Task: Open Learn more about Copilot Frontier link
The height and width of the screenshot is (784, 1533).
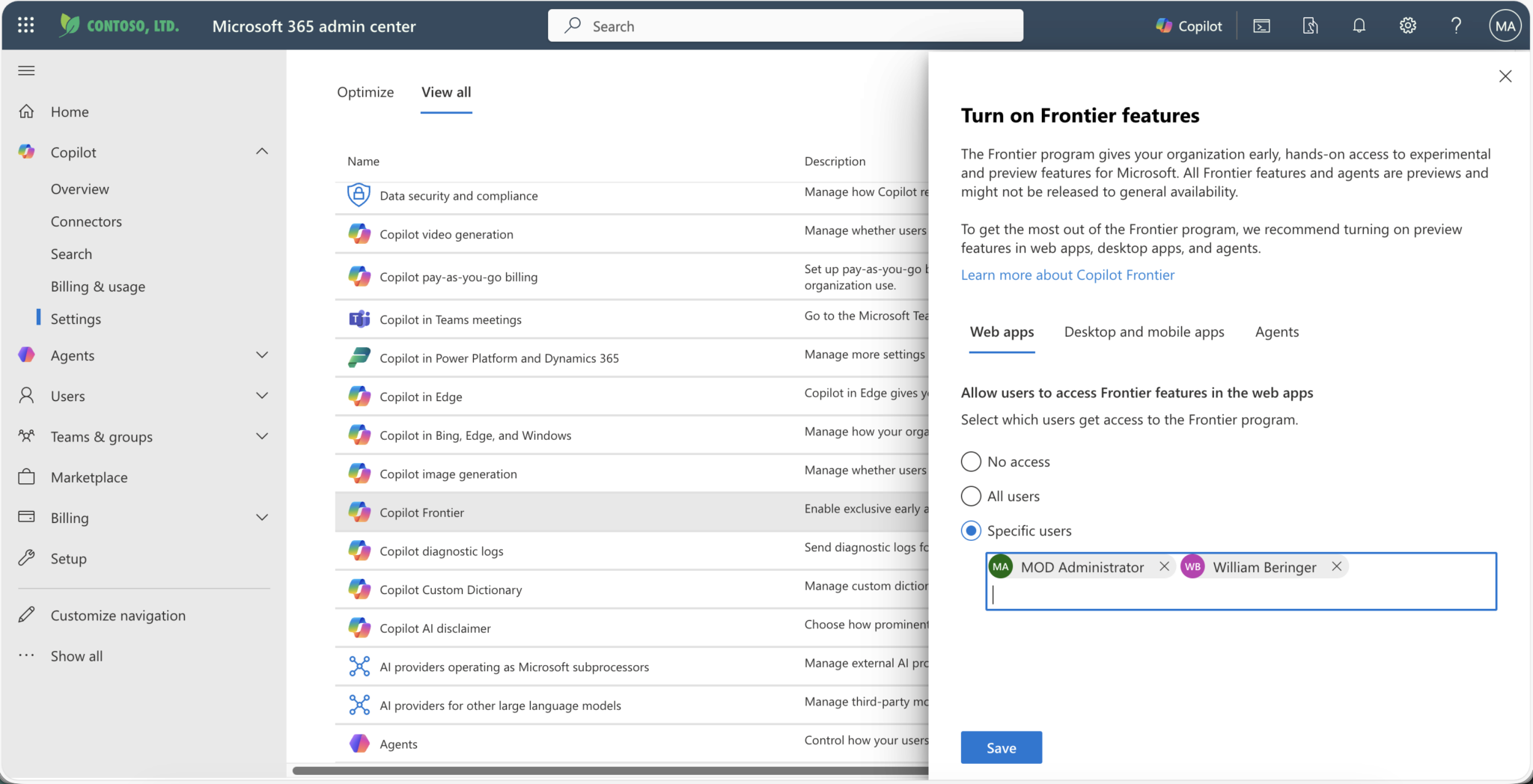Action: tap(1067, 275)
